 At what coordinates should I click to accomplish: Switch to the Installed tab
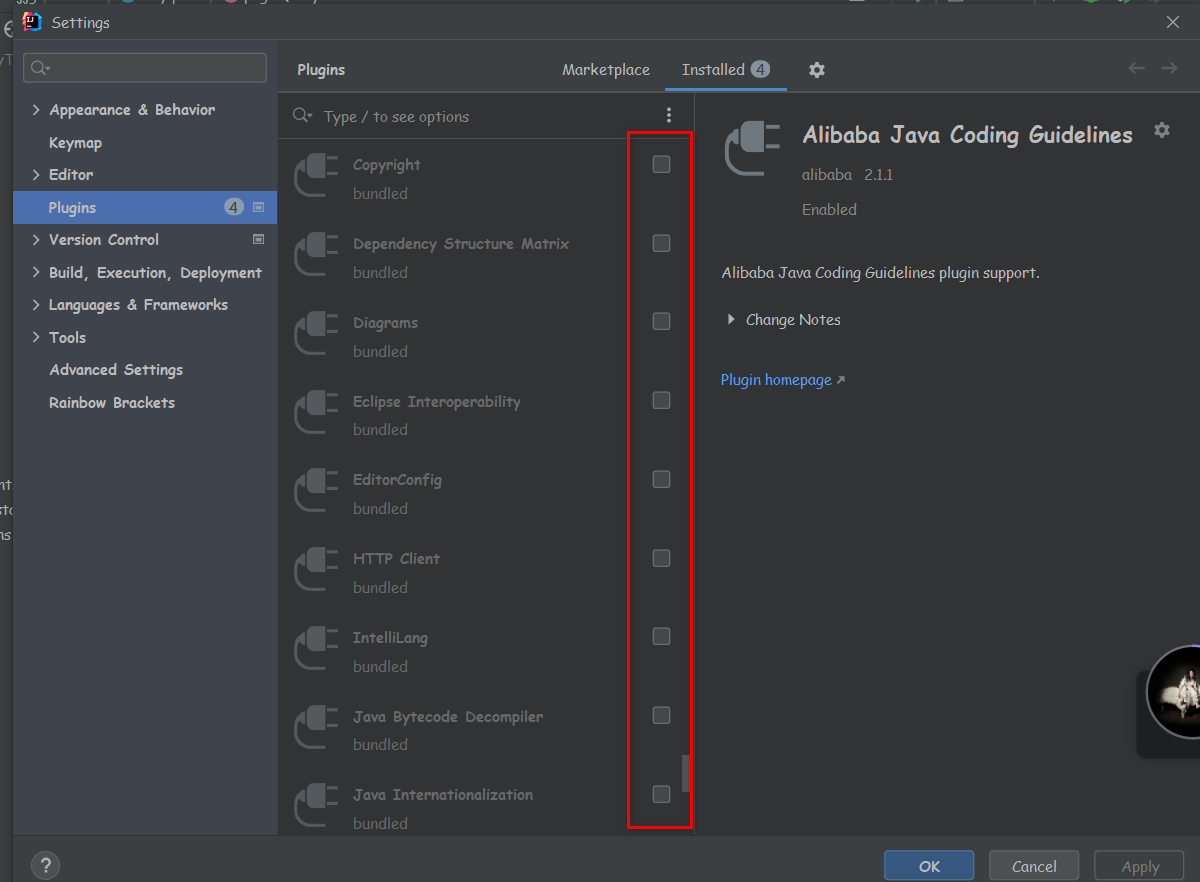pos(725,70)
